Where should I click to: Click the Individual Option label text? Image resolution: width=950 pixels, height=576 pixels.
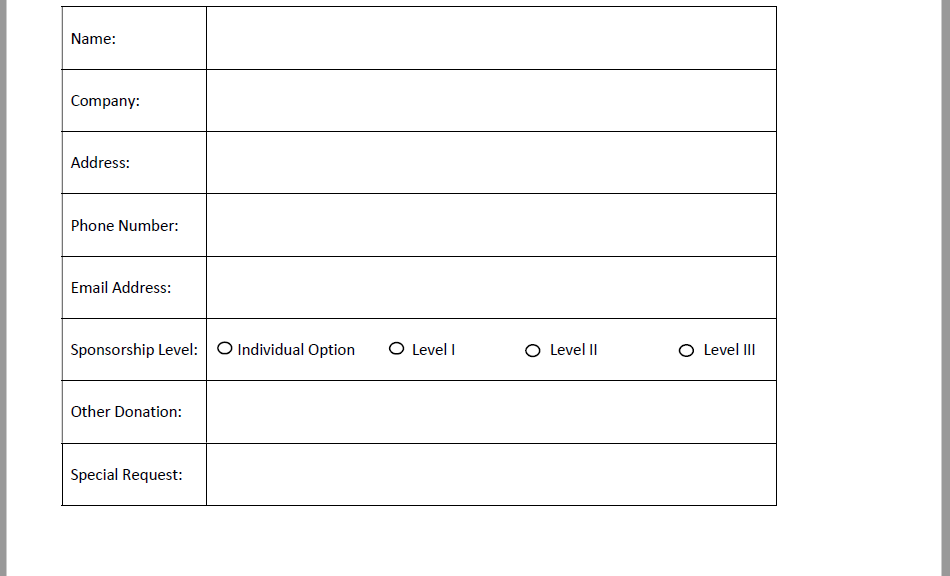point(296,350)
